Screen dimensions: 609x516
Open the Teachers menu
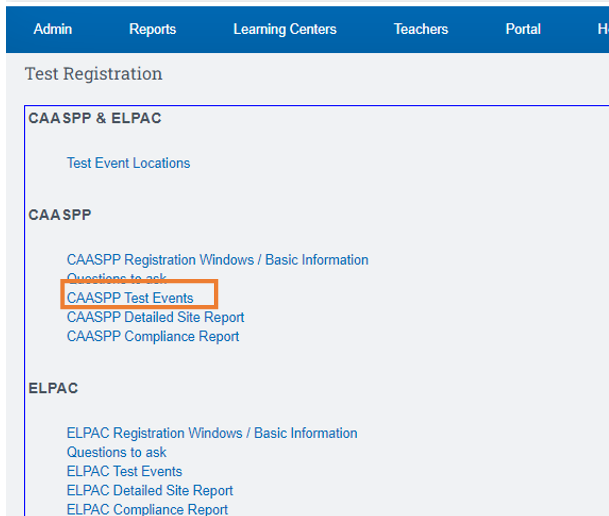pos(421,29)
